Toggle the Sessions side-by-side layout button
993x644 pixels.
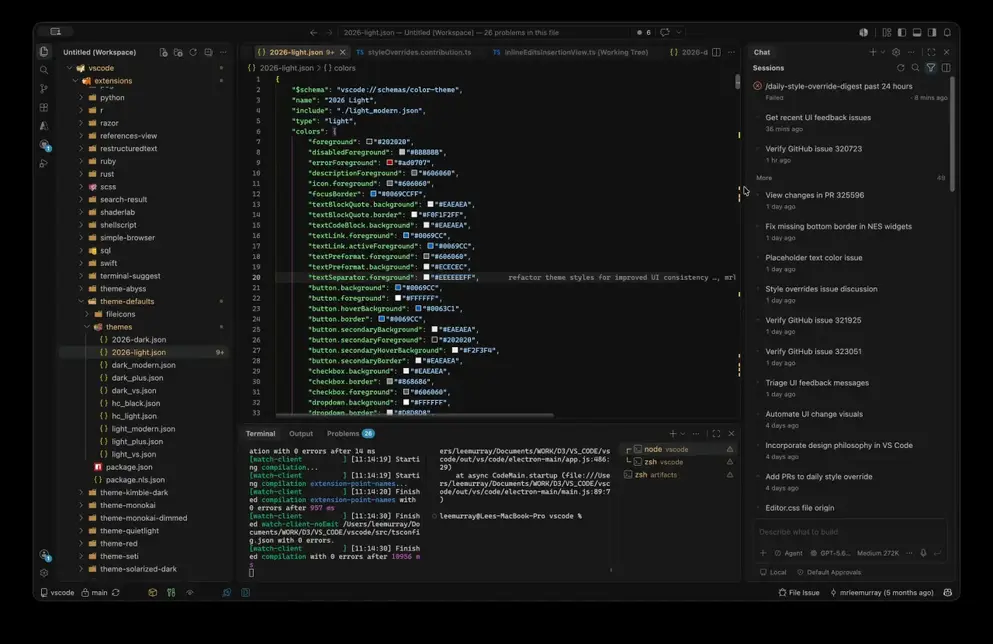pos(946,68)
